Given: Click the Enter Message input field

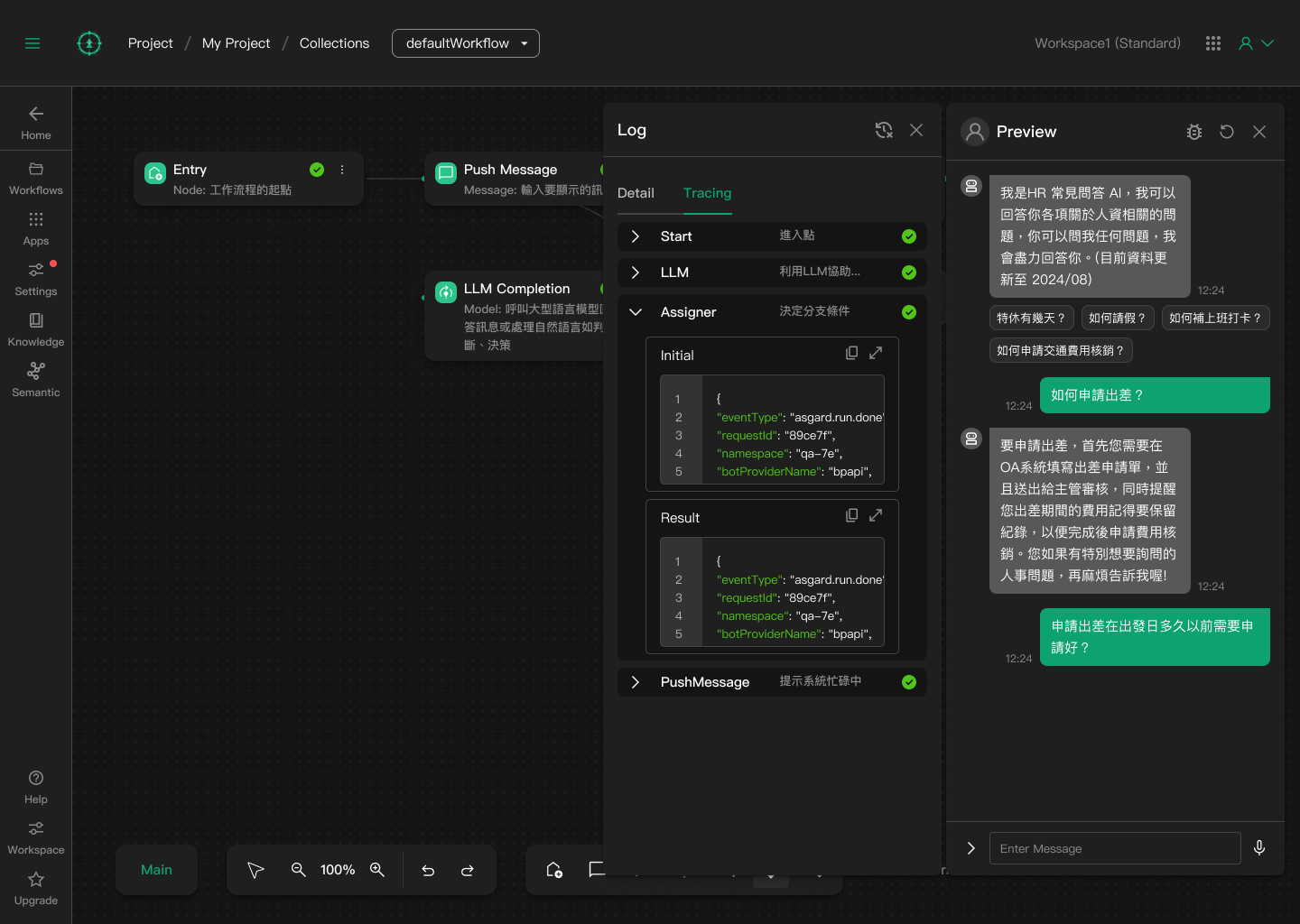Looking at the screenshot, I should (1115, 848).
